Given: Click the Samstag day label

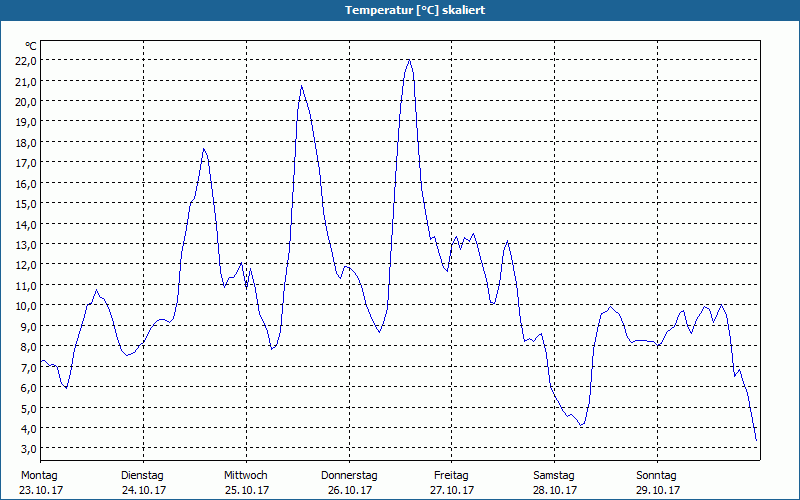Looking at the screenshot, I should coord(554,476).
